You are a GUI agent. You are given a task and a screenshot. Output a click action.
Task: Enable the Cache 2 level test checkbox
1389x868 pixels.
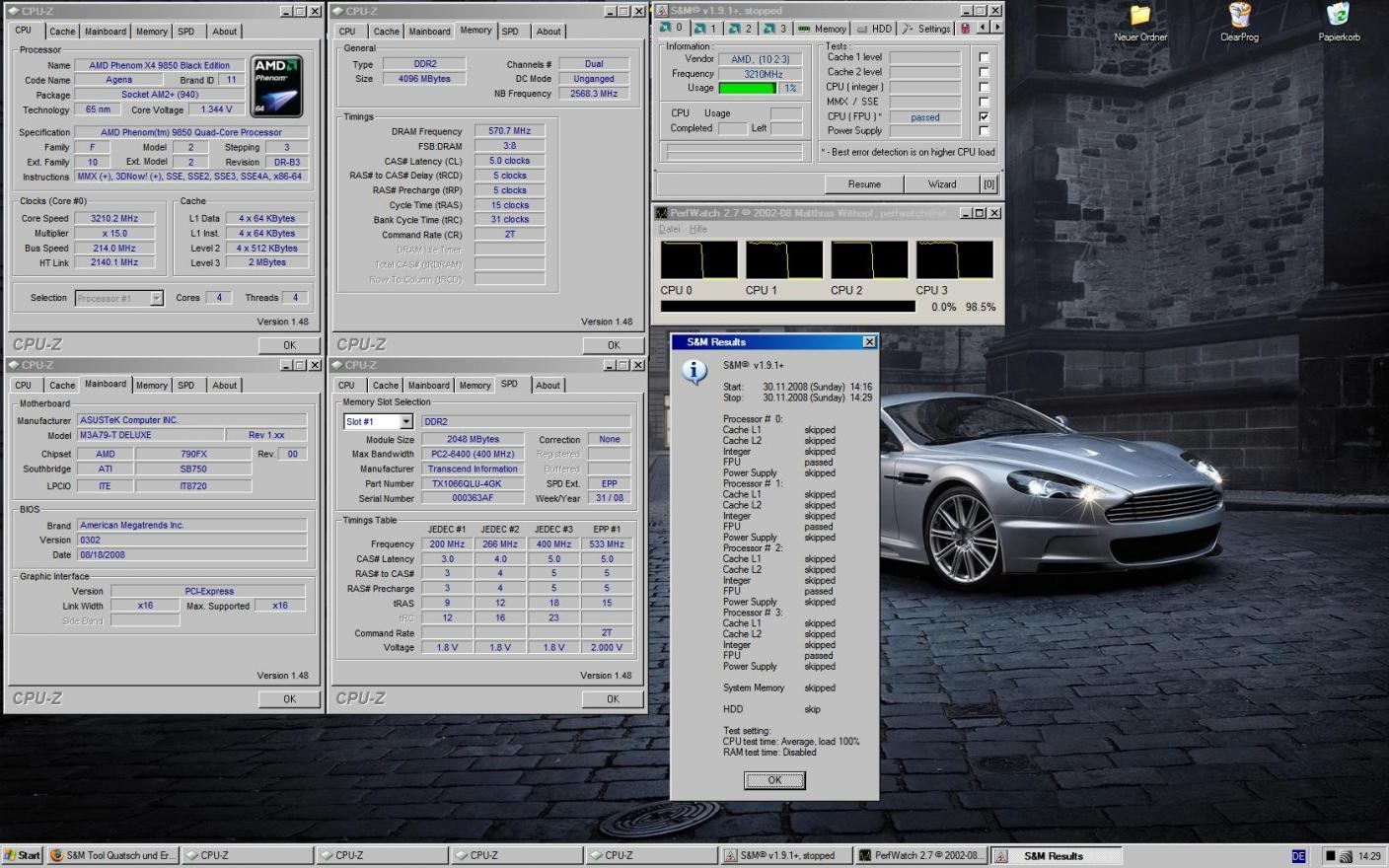(984, 72)
